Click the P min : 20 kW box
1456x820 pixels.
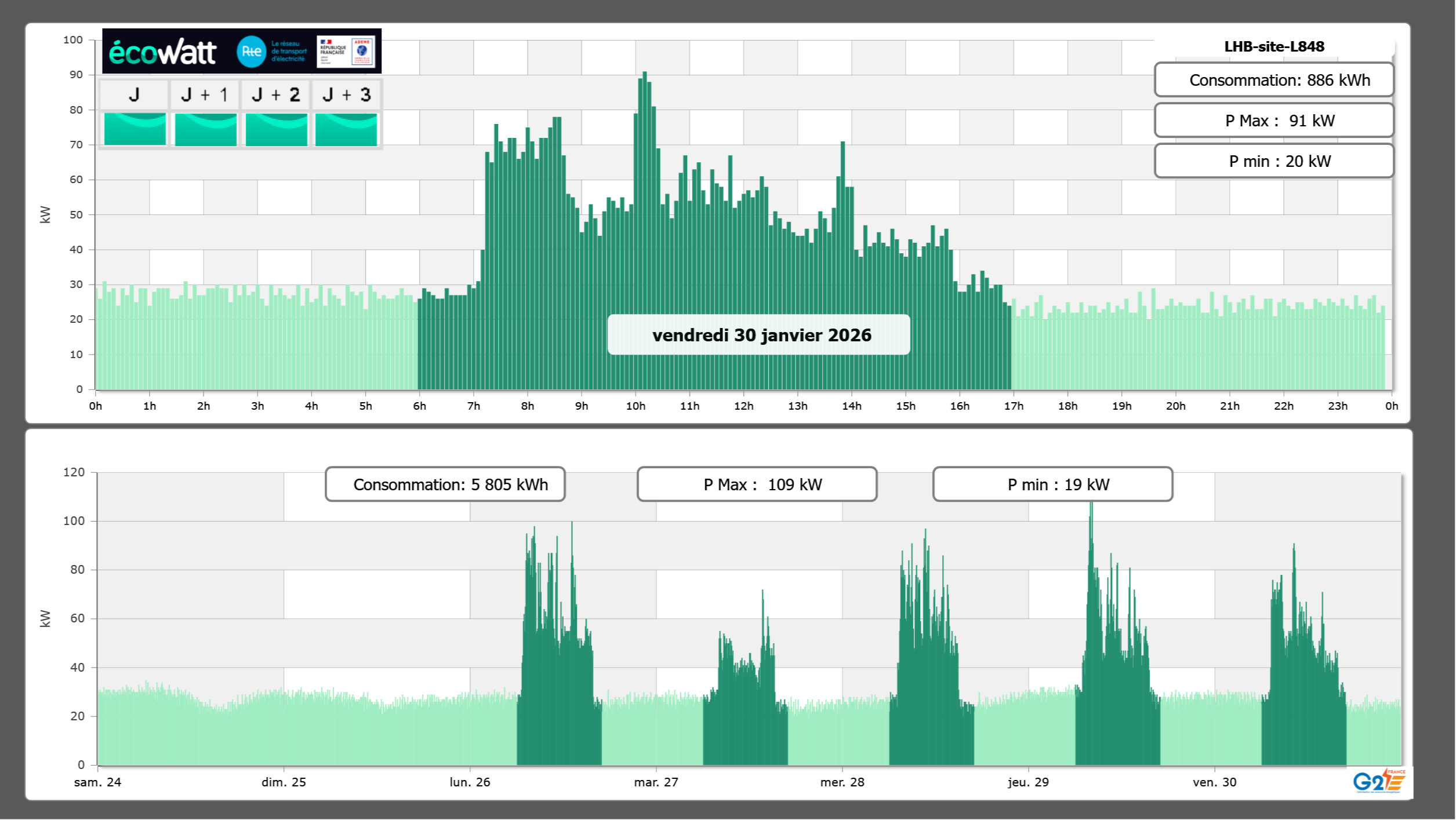pyautogui.click(x=1274, y=161)
